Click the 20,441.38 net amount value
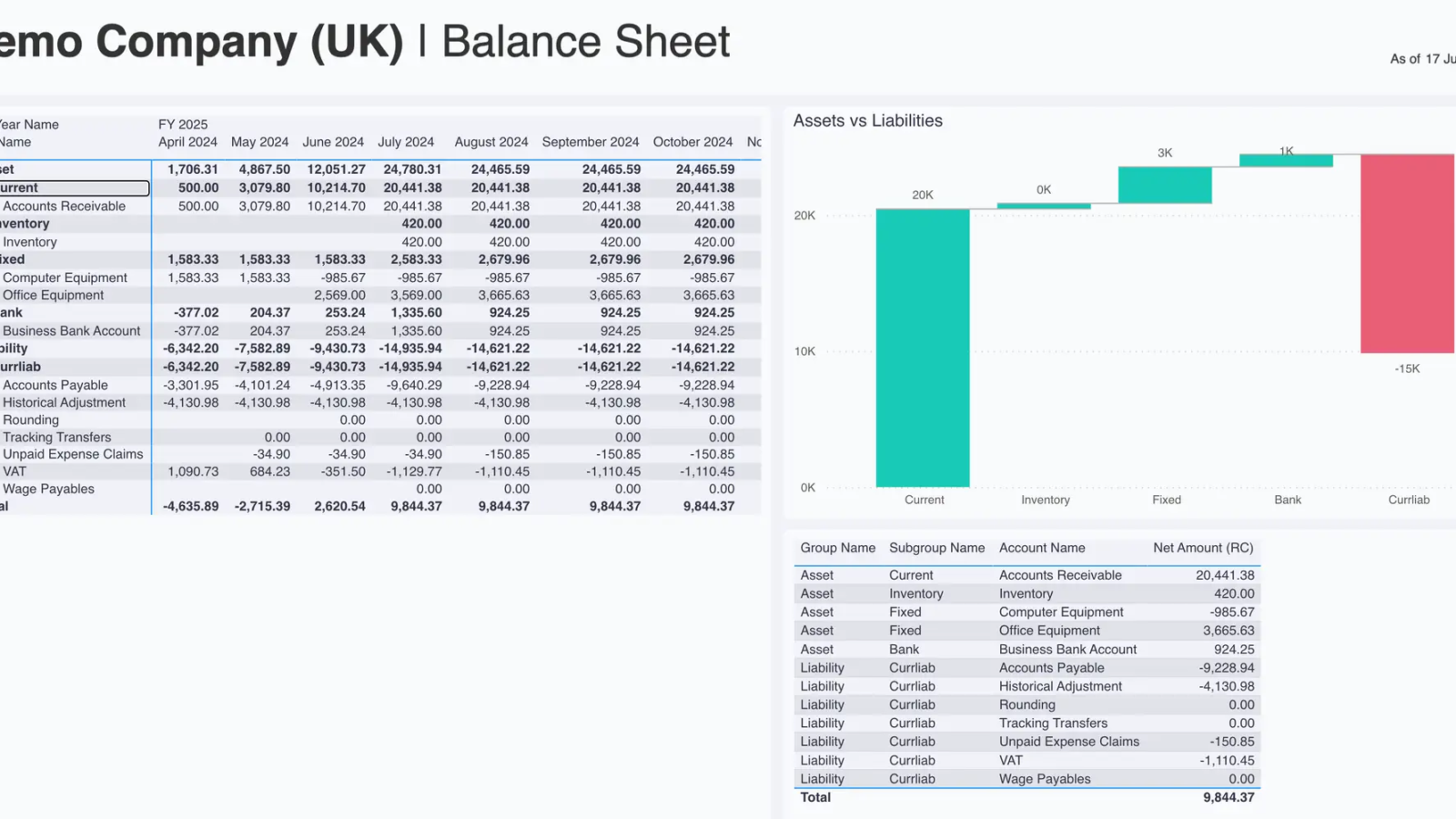 pyautogui.click(x=1225, y=575)
